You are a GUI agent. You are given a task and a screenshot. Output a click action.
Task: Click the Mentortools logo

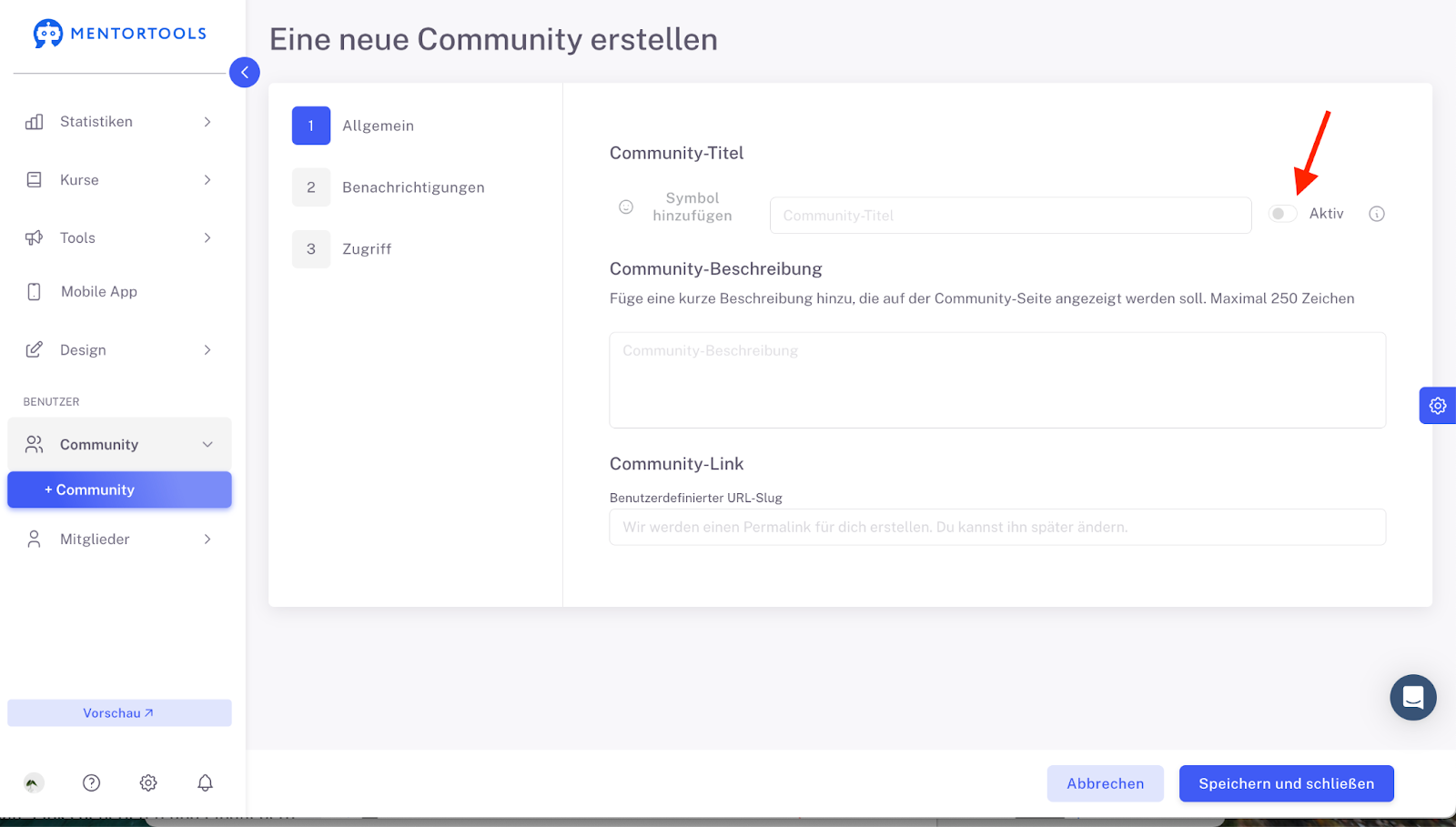120,34
